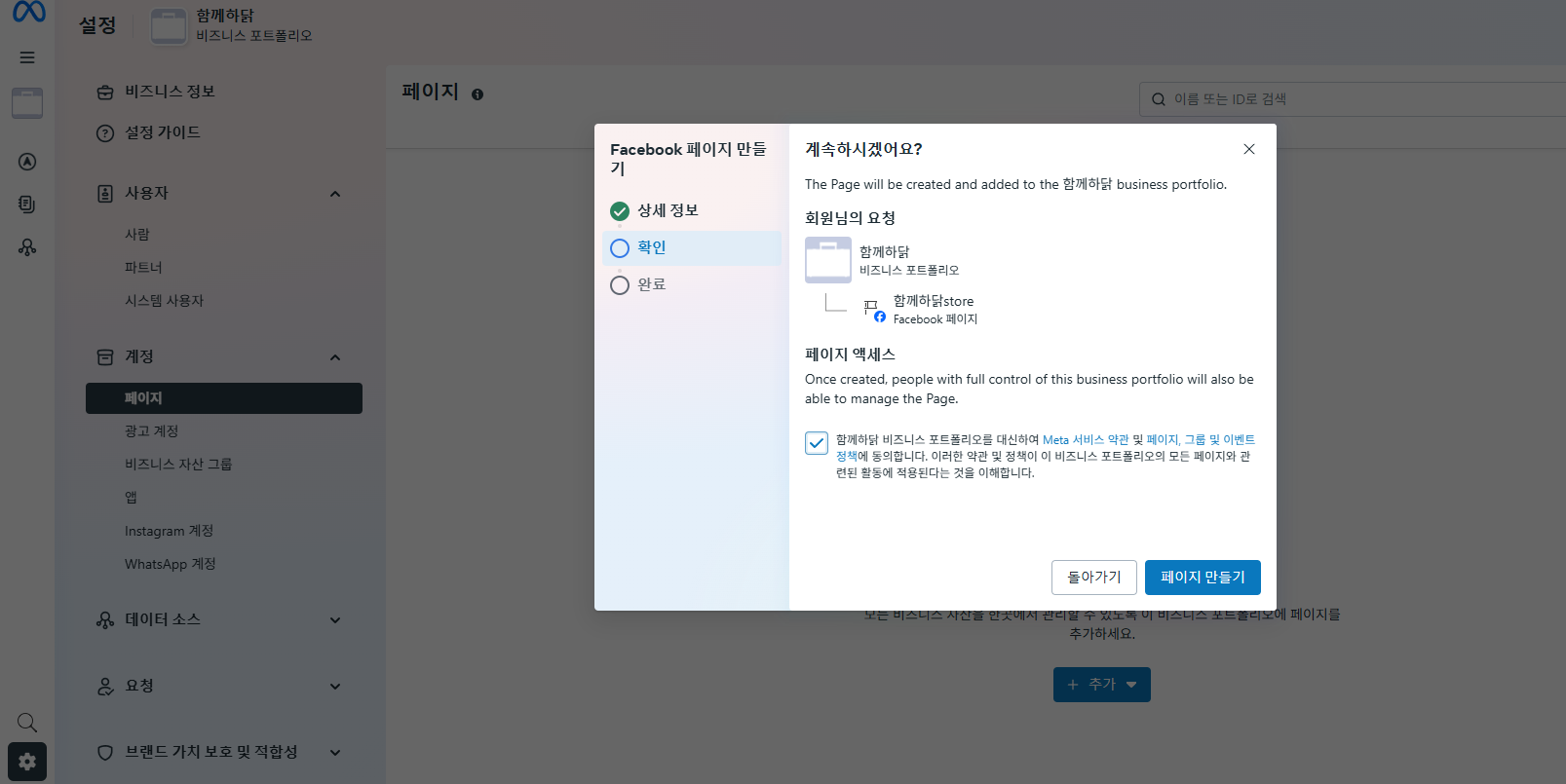
Task: Click the 페이지 액세스 heading
Action: pos(850,355)
